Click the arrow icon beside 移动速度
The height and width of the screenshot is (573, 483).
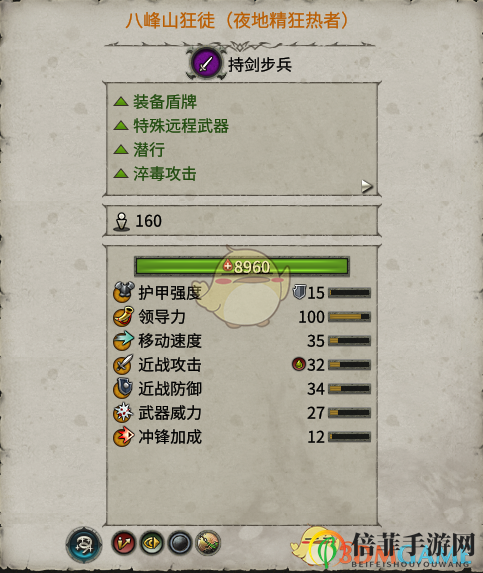click(x=123, y=341)
